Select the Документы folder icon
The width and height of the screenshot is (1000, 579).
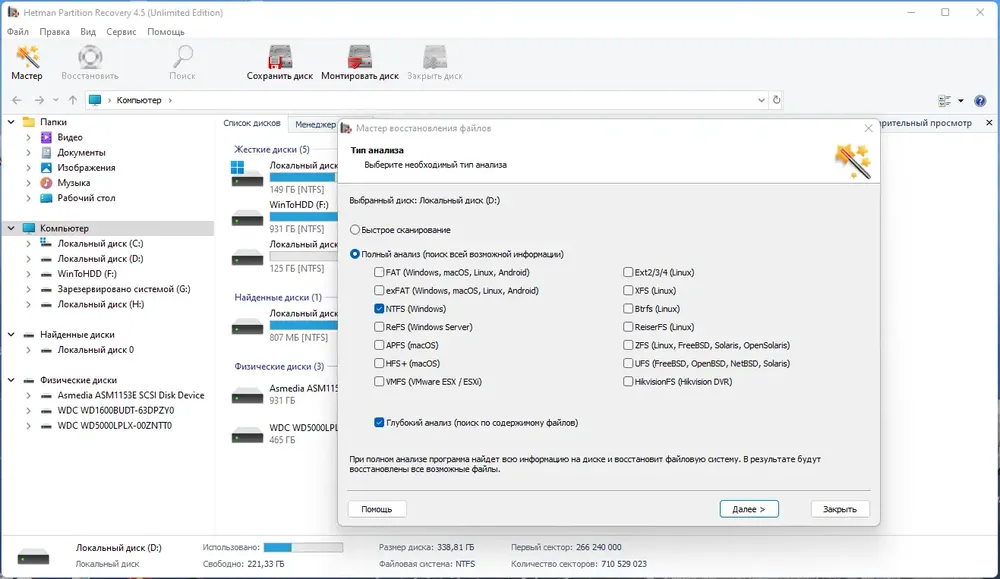(x=46, y=152)
